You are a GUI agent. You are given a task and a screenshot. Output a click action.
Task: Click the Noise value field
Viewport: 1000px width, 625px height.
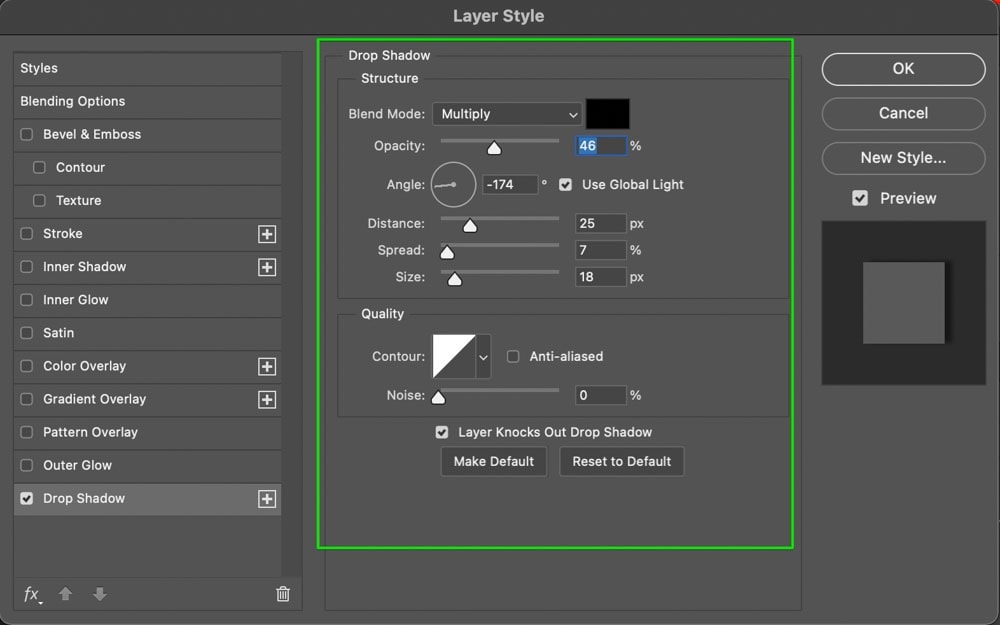pyautogui.click(x=601, y=395)
